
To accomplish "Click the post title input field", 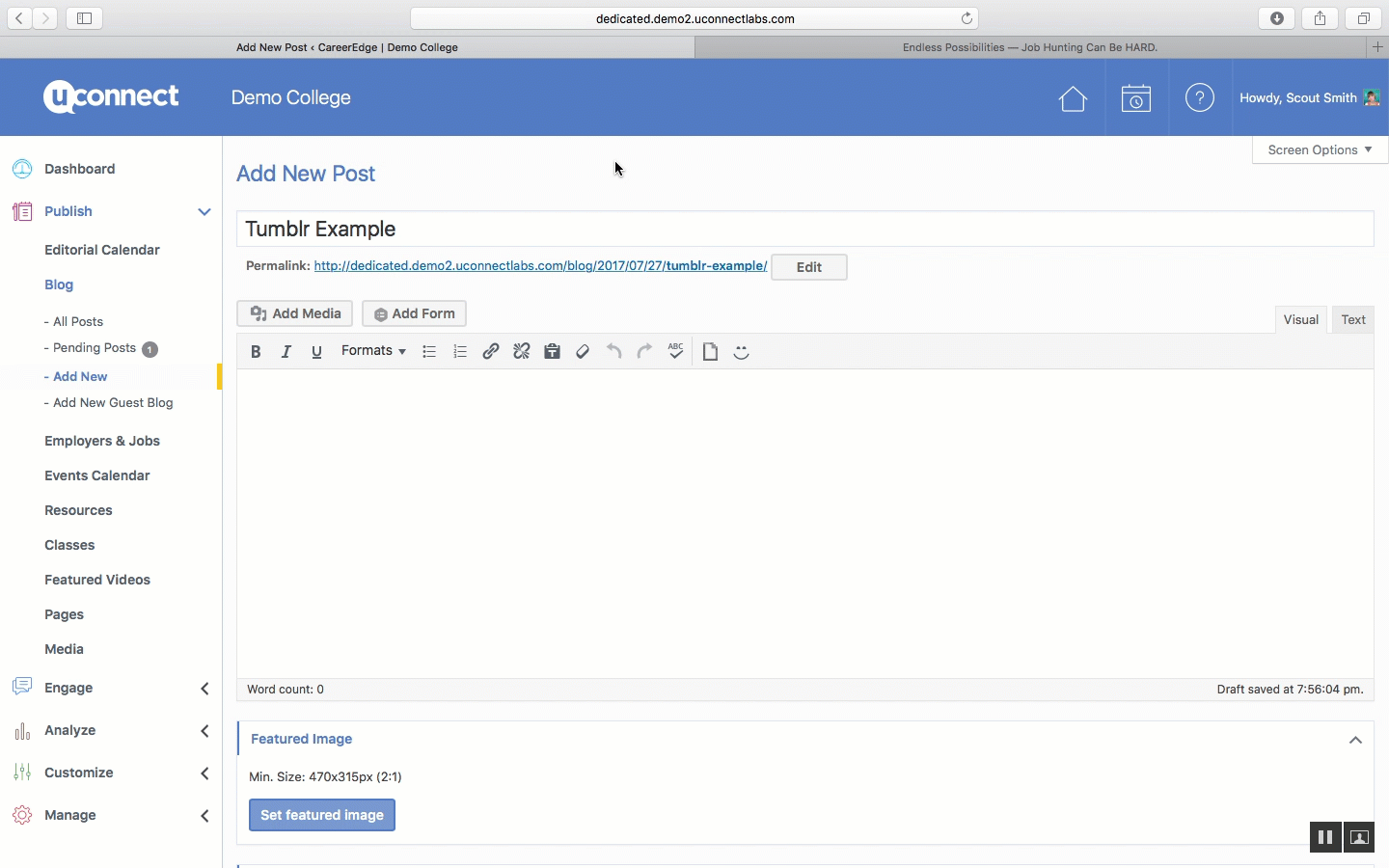I will [804, 230].
